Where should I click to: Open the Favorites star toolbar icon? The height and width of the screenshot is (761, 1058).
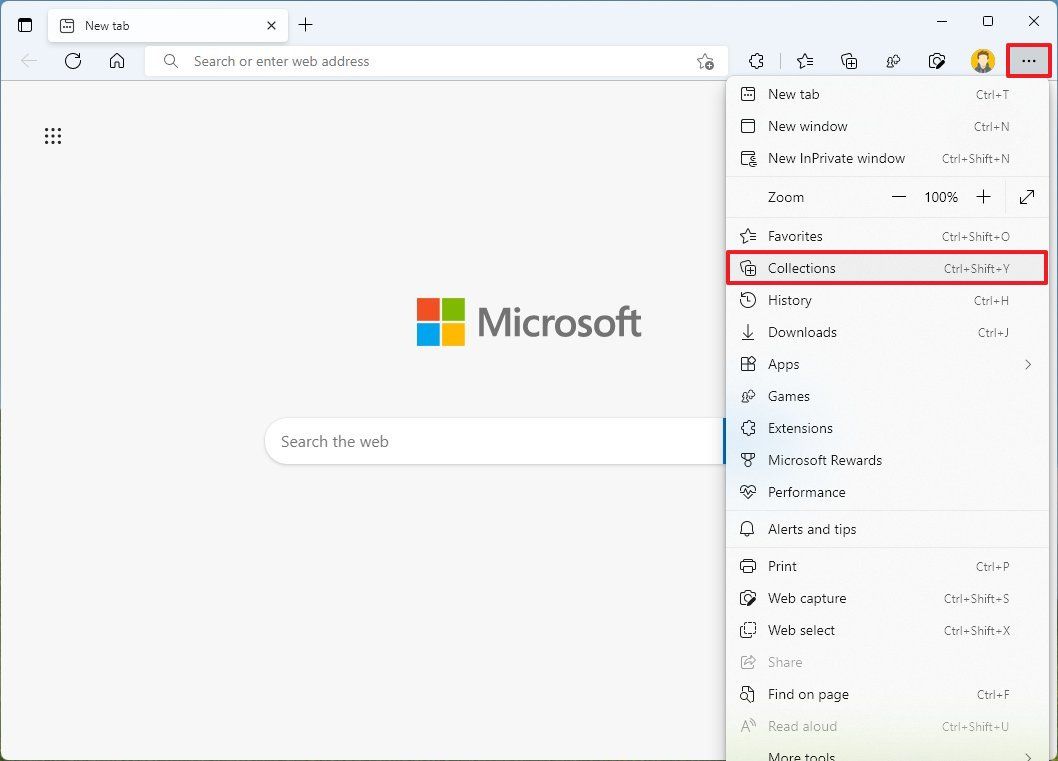805,61
